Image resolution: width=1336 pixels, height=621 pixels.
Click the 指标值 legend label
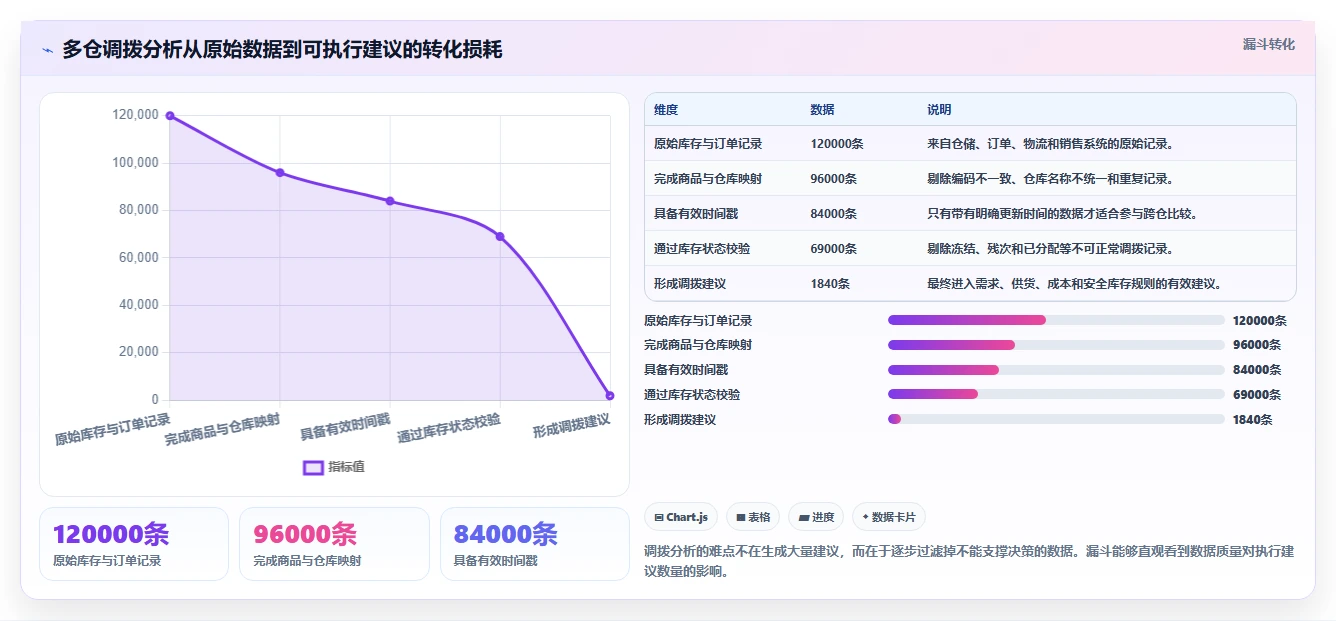(x=346, y=467)
